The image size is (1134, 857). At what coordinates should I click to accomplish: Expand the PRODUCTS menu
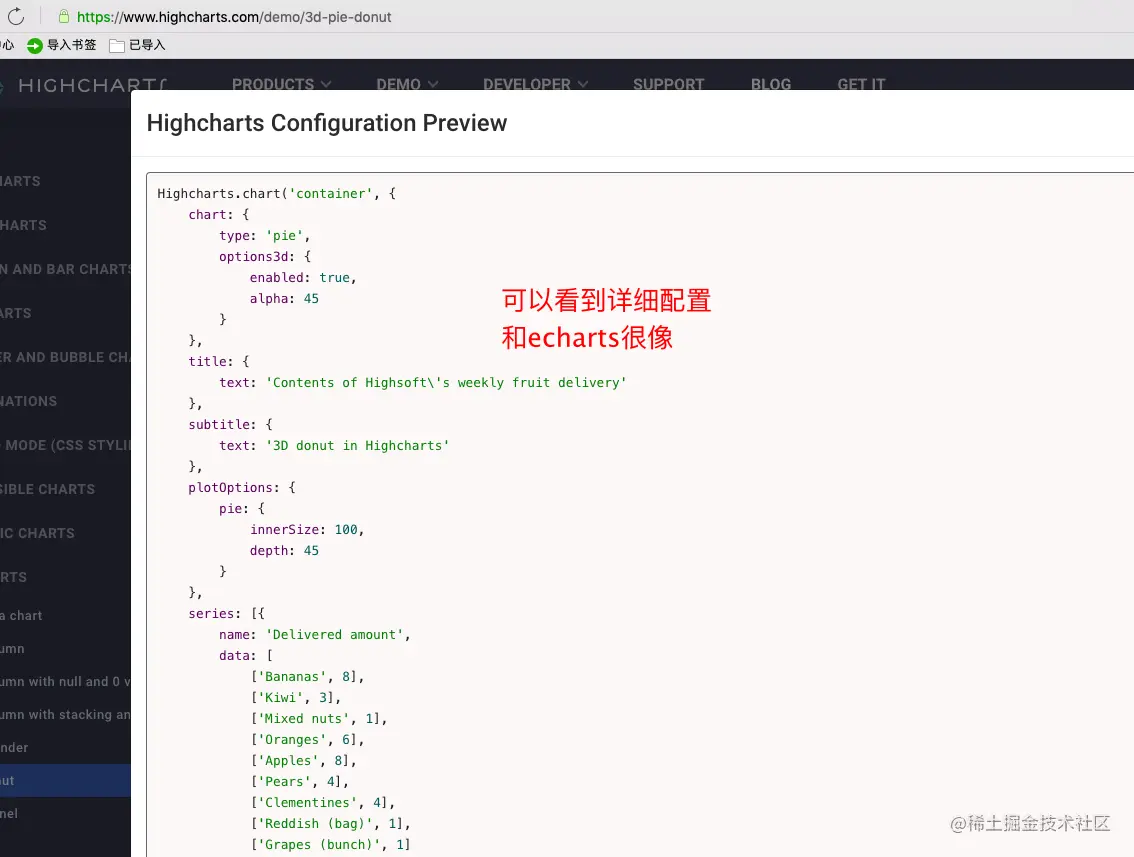tap(281, 84)
